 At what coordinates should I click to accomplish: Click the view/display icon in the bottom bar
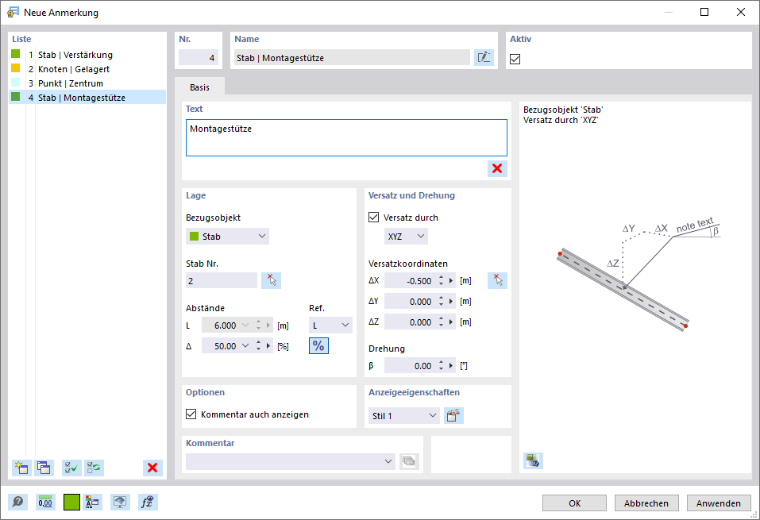120,503
